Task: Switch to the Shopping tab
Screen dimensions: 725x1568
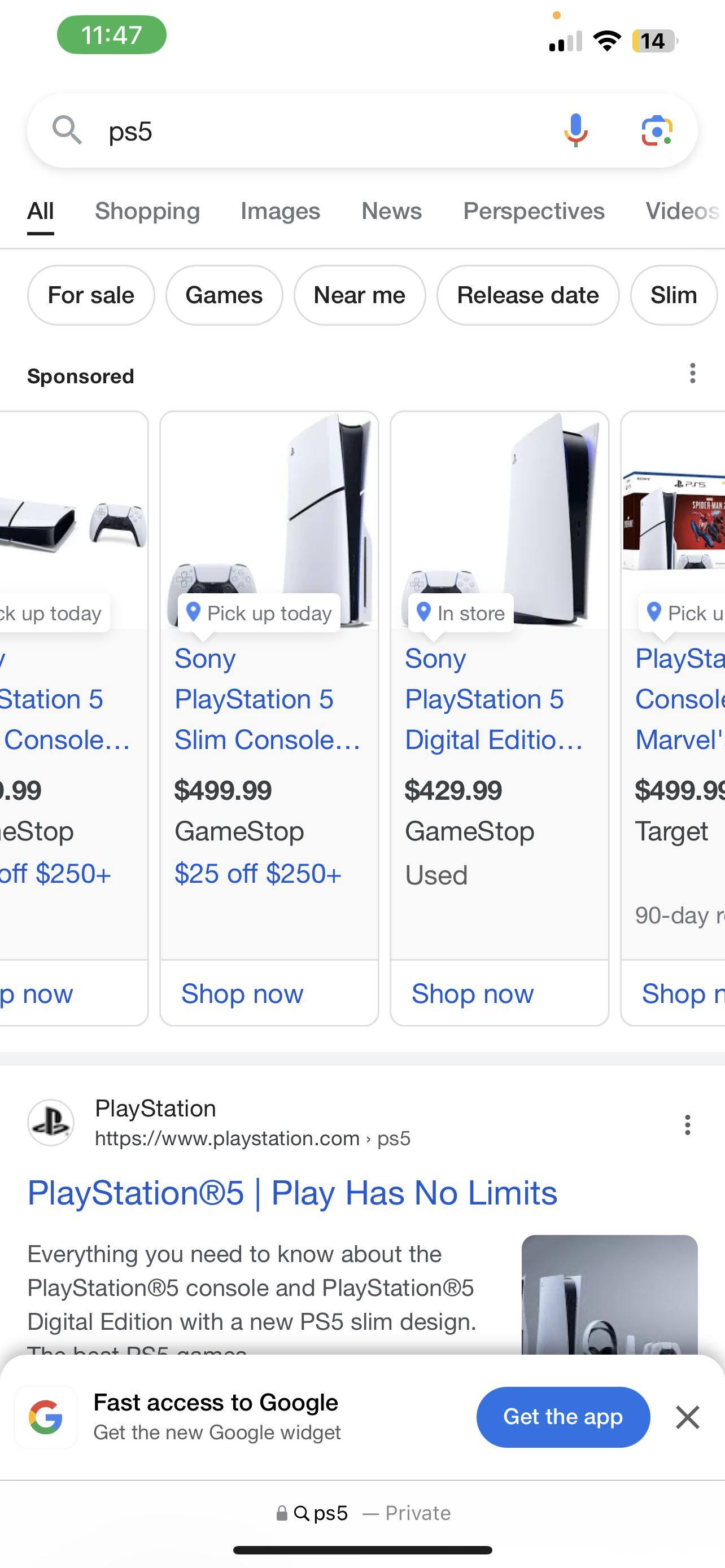Action: [147, 211]
